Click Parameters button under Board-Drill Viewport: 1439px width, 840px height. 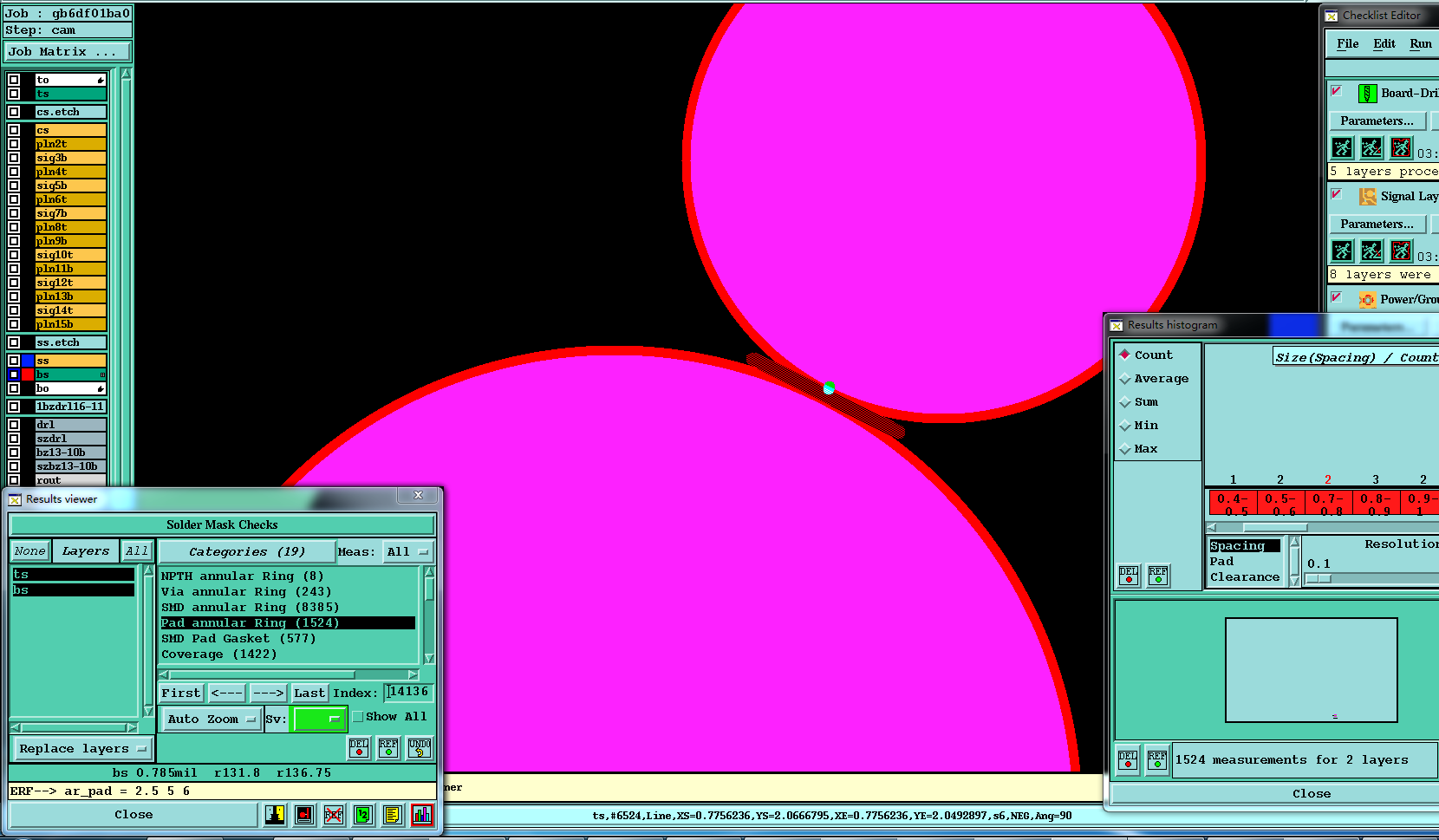coord(1377,120)
